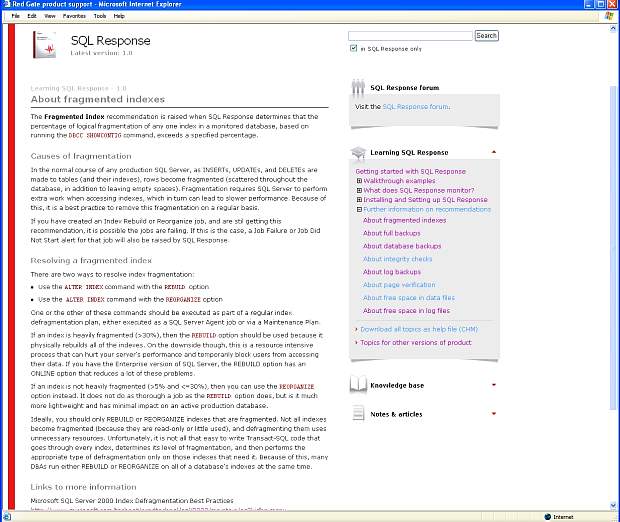Open 'About free space in data files' link
Image resolution: width=620 pixels, height=522 pixels.
pyautogui.click(x=409, y=298)
